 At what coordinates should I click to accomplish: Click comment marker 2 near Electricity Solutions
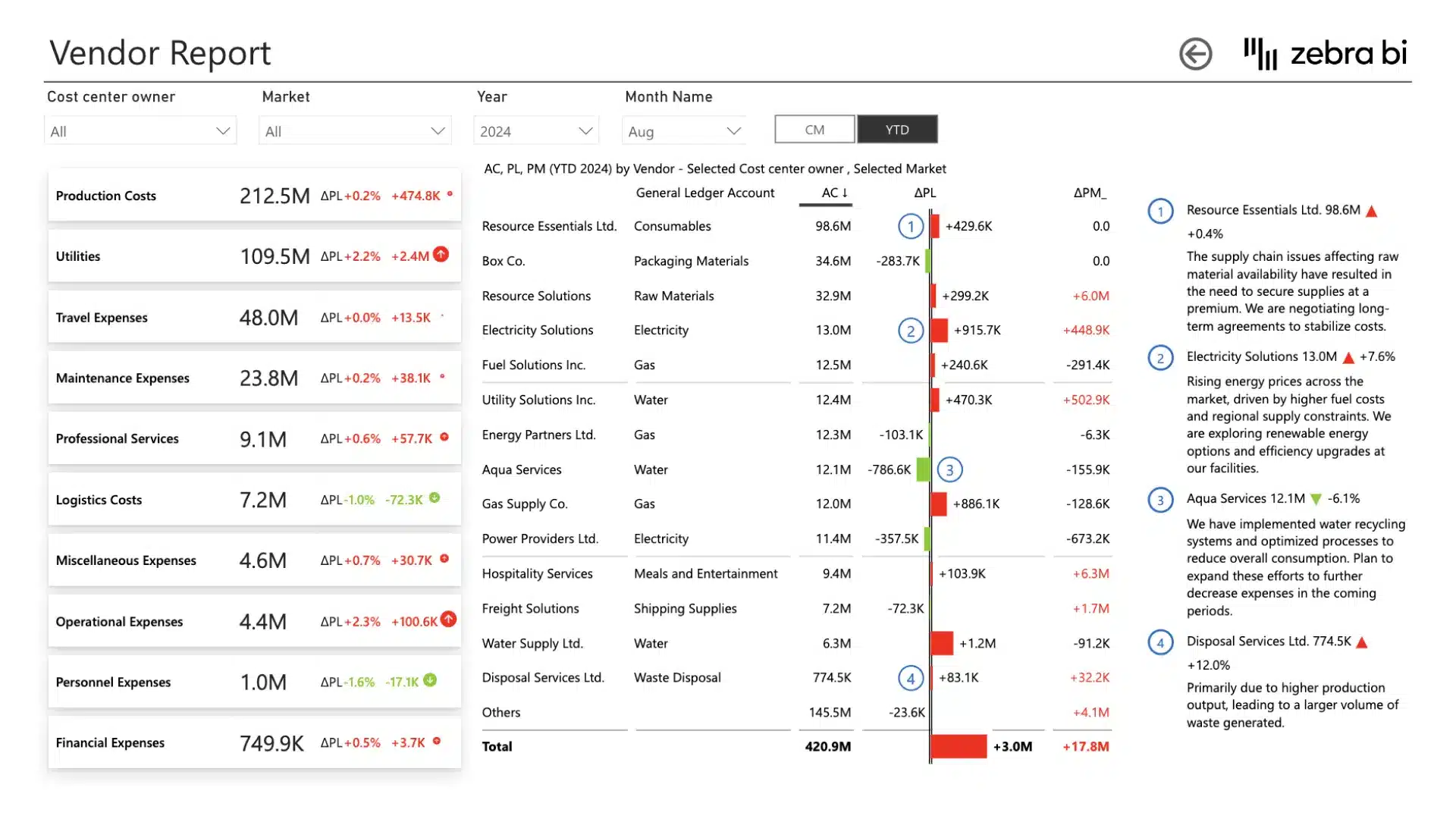(910, 331)
